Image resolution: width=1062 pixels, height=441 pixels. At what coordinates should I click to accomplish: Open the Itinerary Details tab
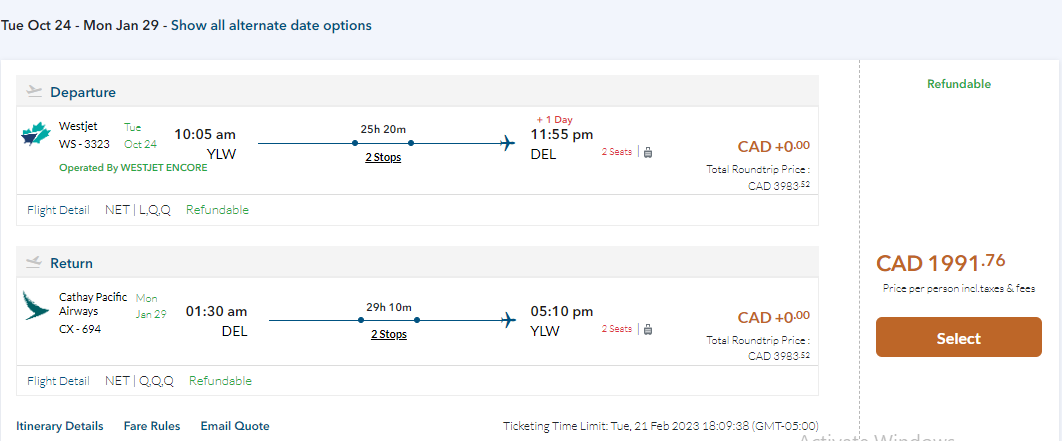pos(59,426)
